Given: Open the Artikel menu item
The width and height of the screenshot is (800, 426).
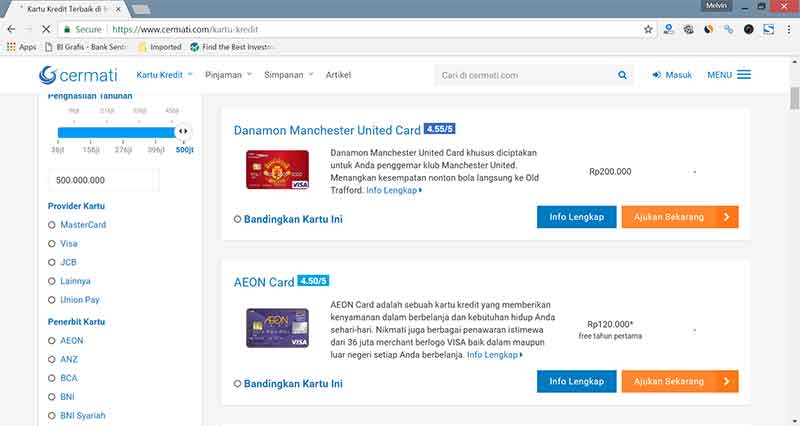Looking at the screenshot, I should [x=338, y=74].
